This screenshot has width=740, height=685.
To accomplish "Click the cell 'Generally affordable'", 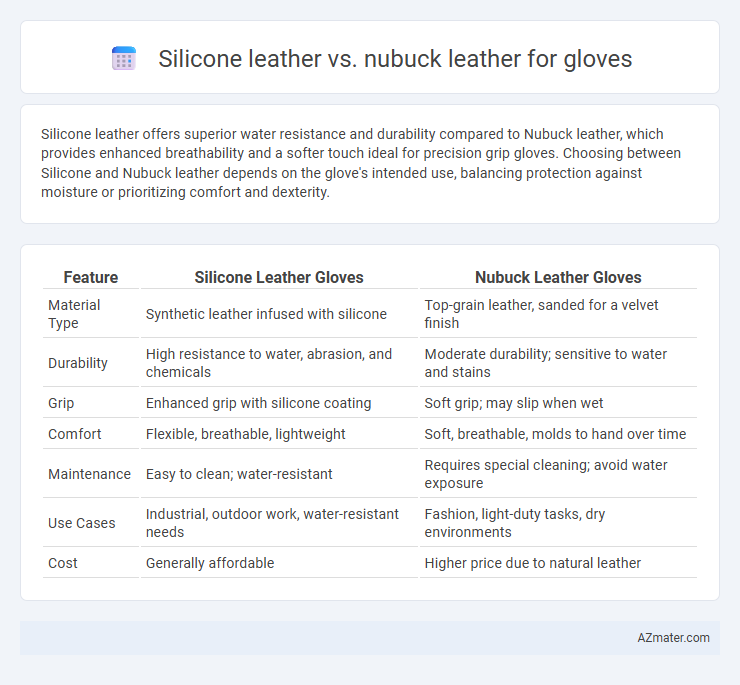I will (279, 563).
